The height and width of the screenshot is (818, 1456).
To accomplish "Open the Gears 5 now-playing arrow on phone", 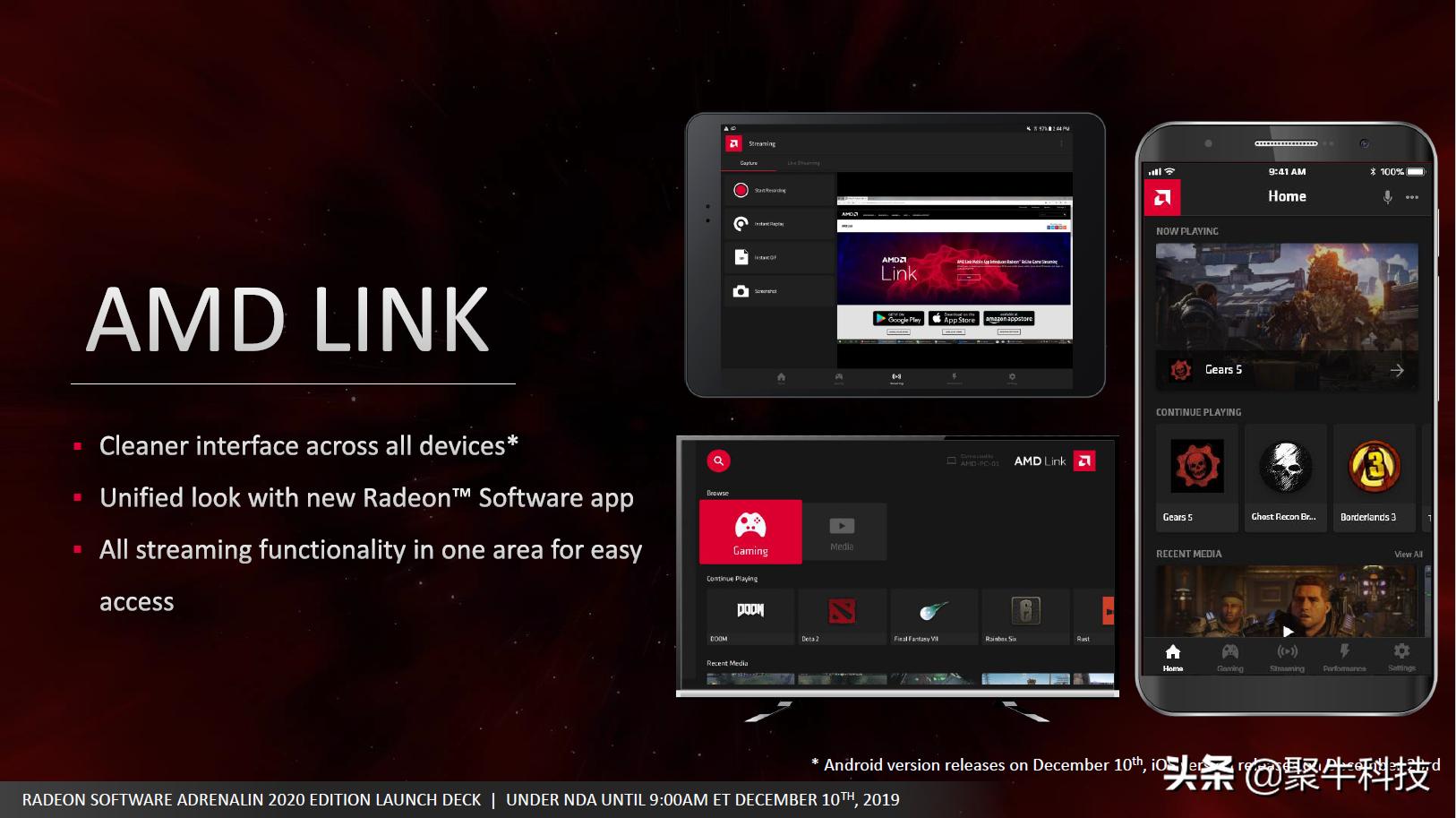I will [x=1397, y=370].
